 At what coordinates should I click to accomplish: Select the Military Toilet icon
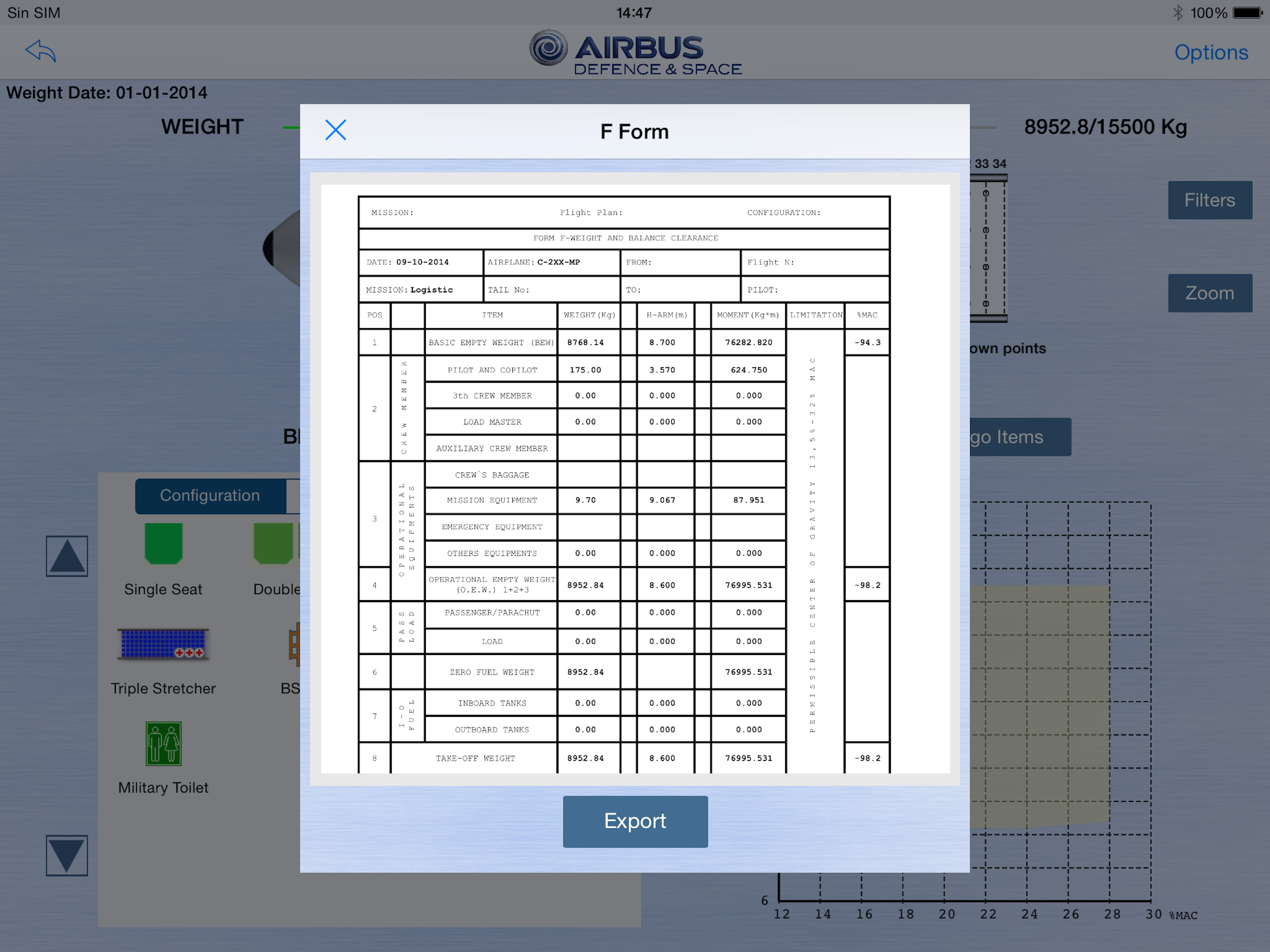coord(164,744)
